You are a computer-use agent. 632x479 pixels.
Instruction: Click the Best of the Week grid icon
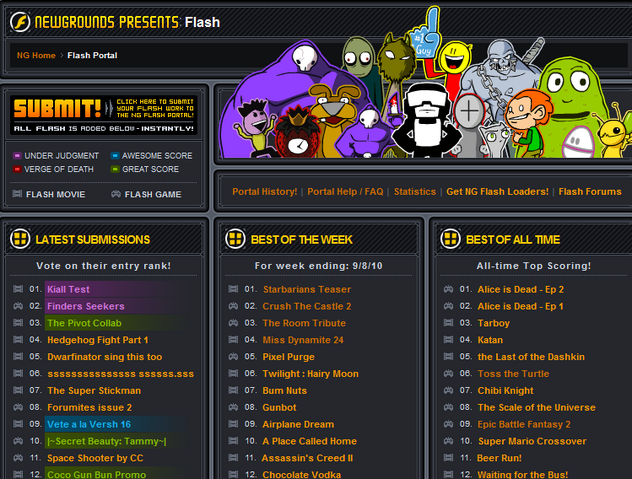click(x=235, y=239)
